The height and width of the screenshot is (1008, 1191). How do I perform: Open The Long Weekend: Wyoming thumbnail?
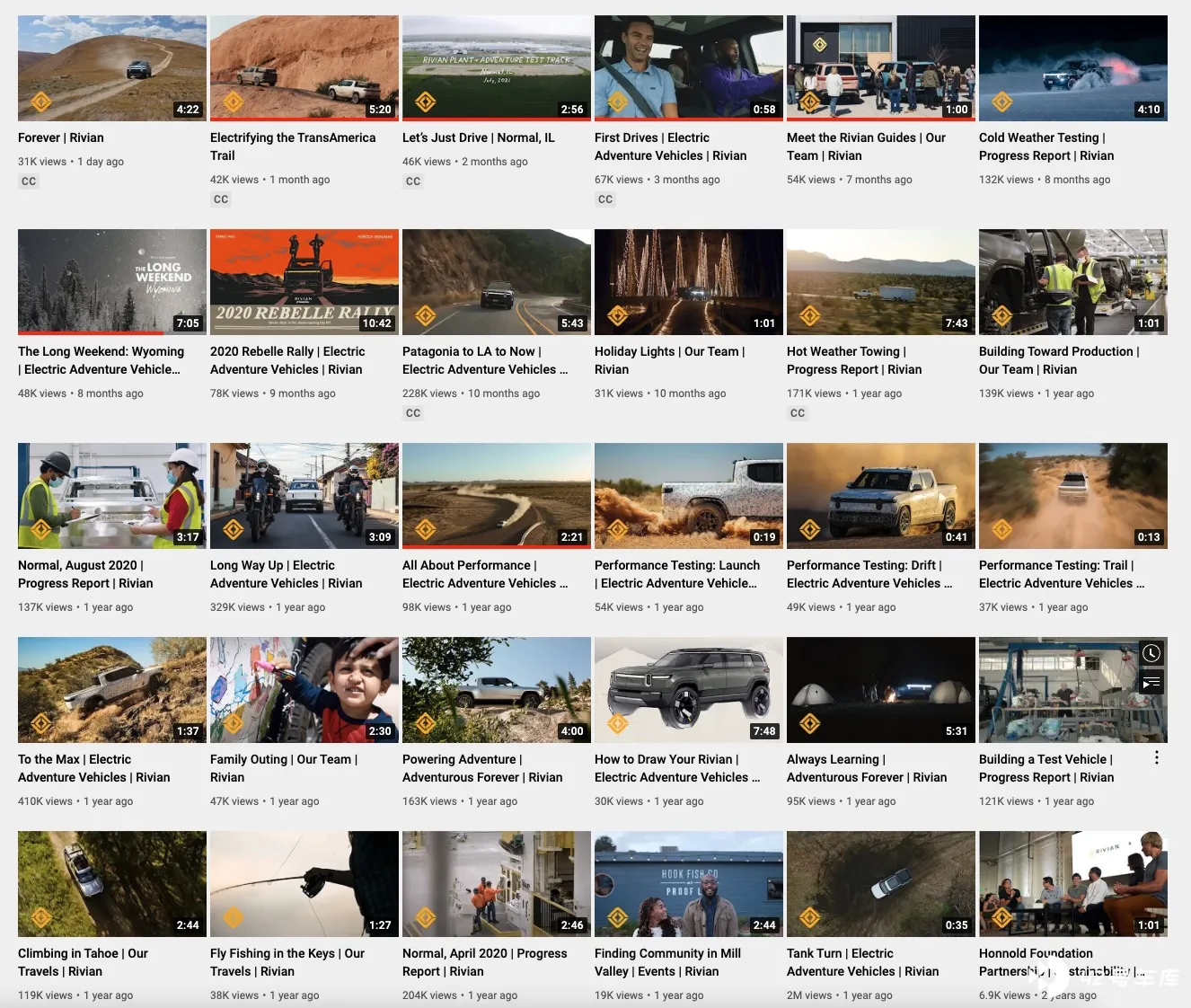click(112, 281)
